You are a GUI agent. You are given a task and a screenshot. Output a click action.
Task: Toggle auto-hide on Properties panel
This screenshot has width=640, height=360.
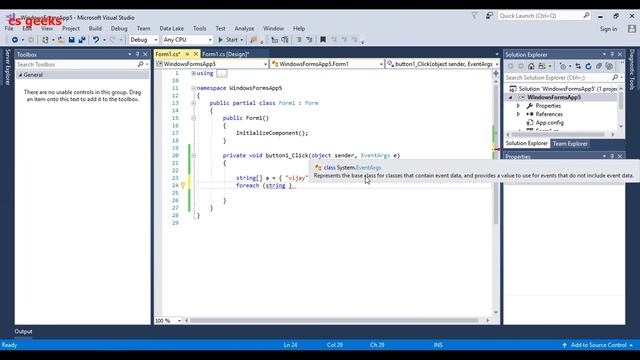[x=612, y=156]
